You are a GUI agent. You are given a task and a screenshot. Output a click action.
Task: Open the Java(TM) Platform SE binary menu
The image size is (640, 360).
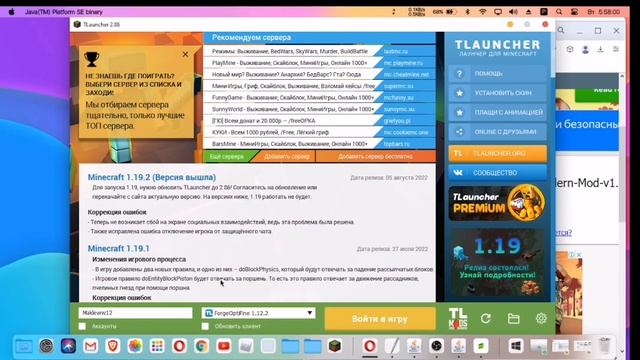[x=64, y=12]
